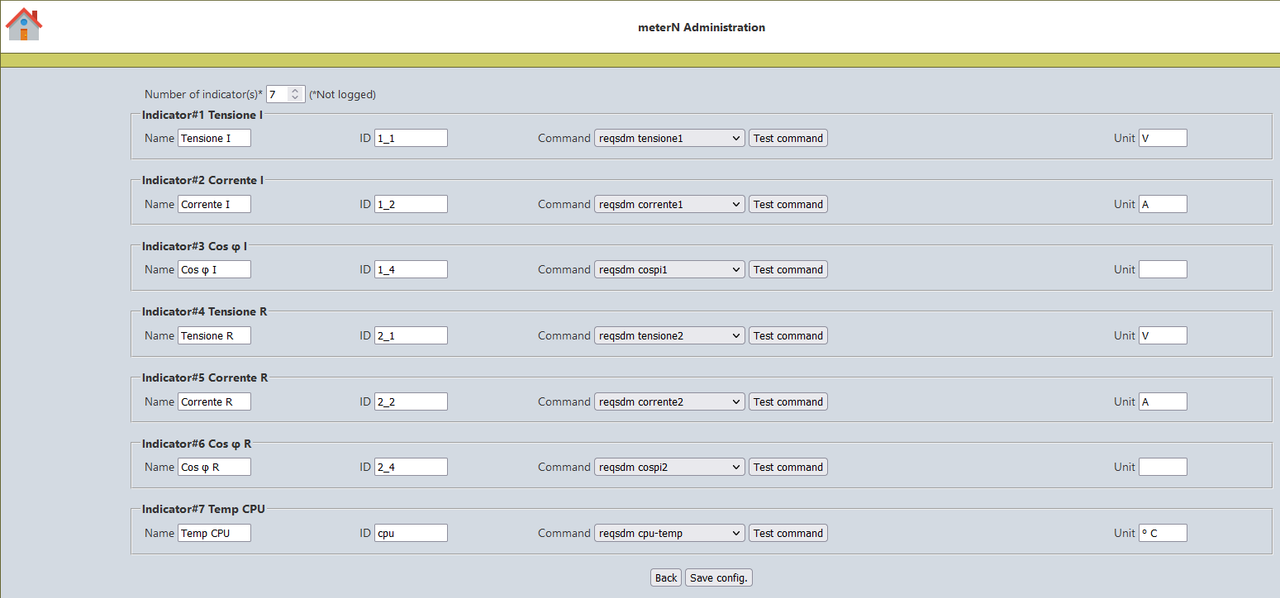Test command for Indicator#4 Tensione R
Viewport: 1280px width, 598px height.
tap(788, 336)
